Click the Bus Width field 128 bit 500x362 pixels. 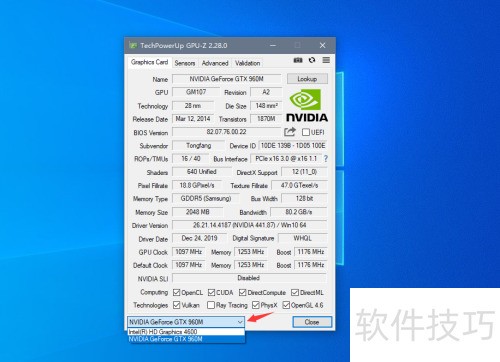point(304,199)
